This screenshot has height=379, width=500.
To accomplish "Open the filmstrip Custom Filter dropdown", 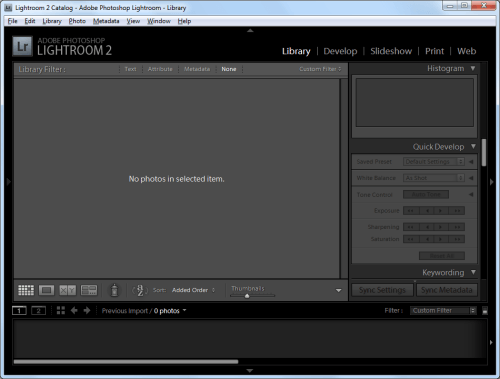I will tap(443, 311).
